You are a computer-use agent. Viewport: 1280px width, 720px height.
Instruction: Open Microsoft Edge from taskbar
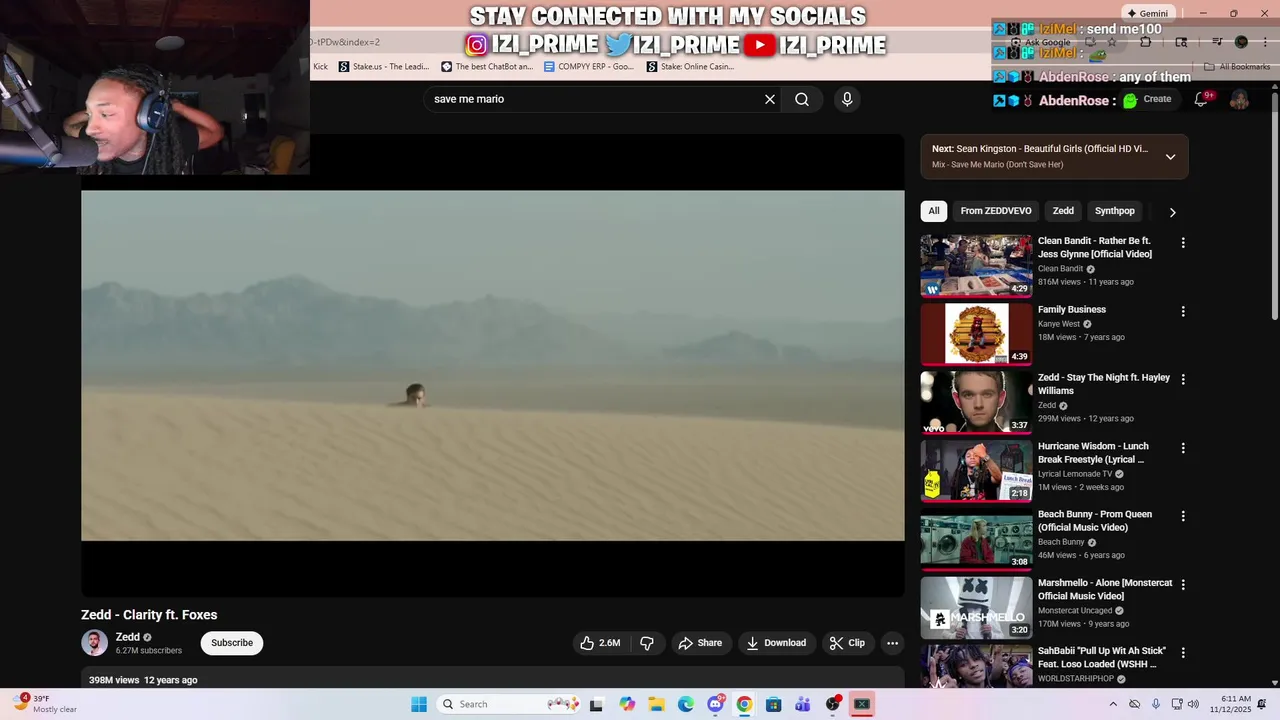pos(686,704)
